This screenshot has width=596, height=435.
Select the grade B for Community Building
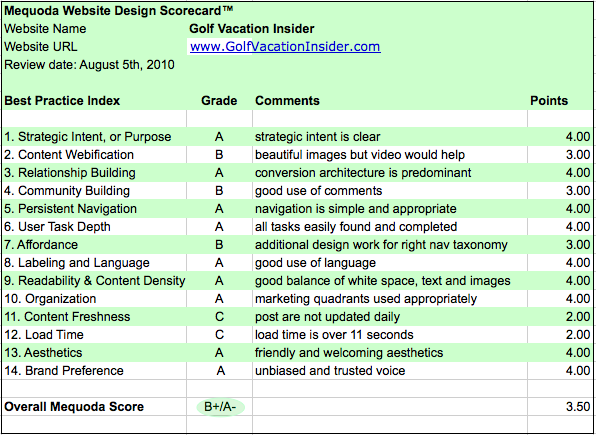point(219,191)
